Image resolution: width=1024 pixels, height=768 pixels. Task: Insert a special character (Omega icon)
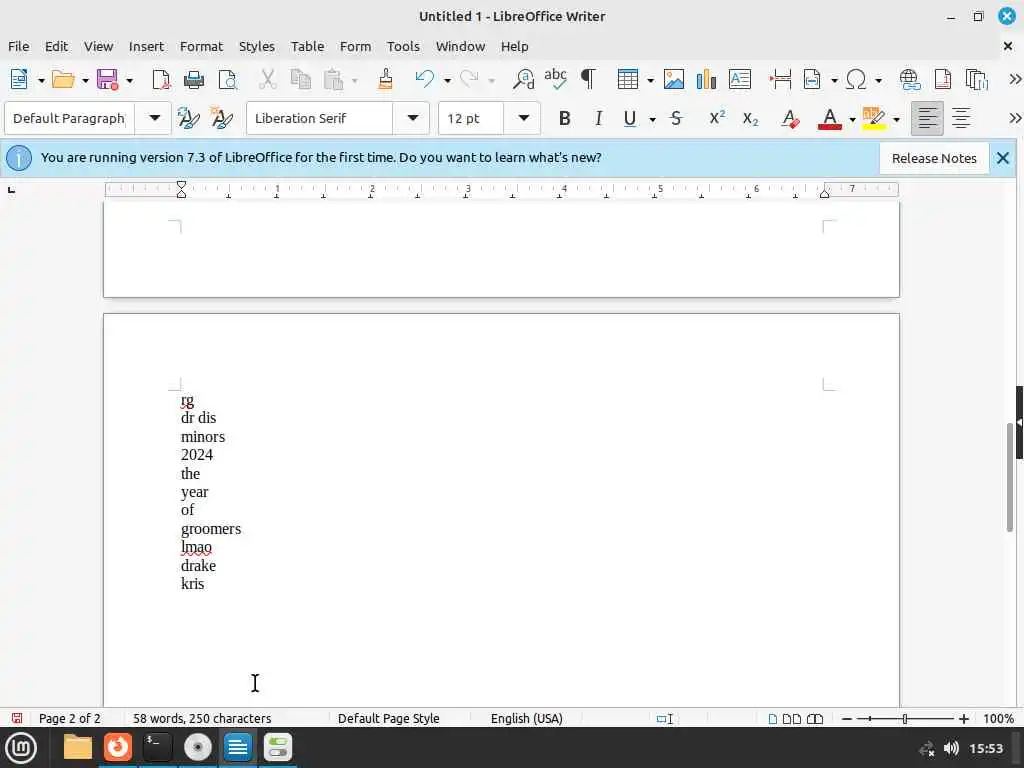click(856, 79)
